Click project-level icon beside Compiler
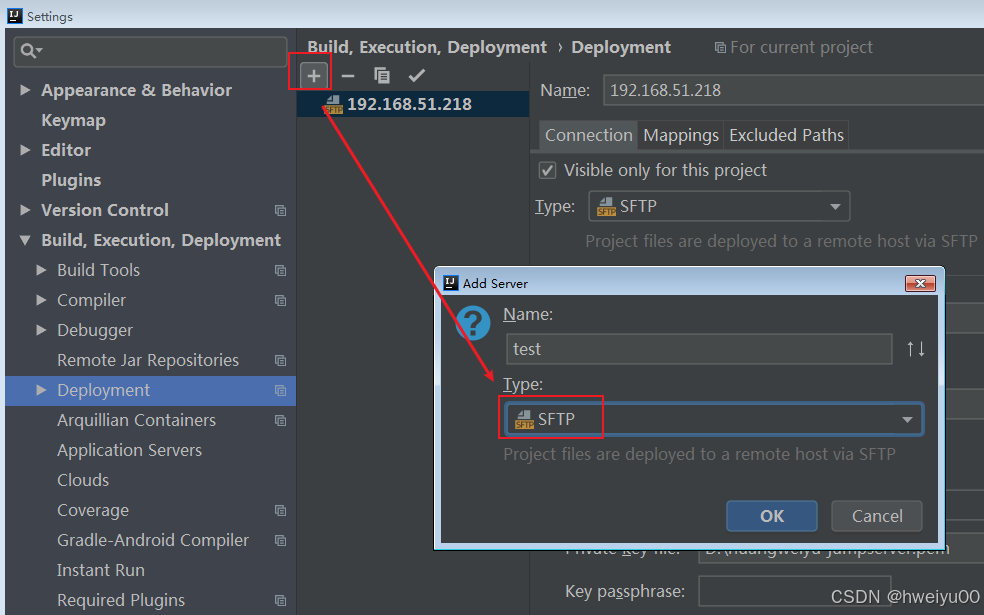Screen dimensions: 984x615 click(x=281, y=301)
